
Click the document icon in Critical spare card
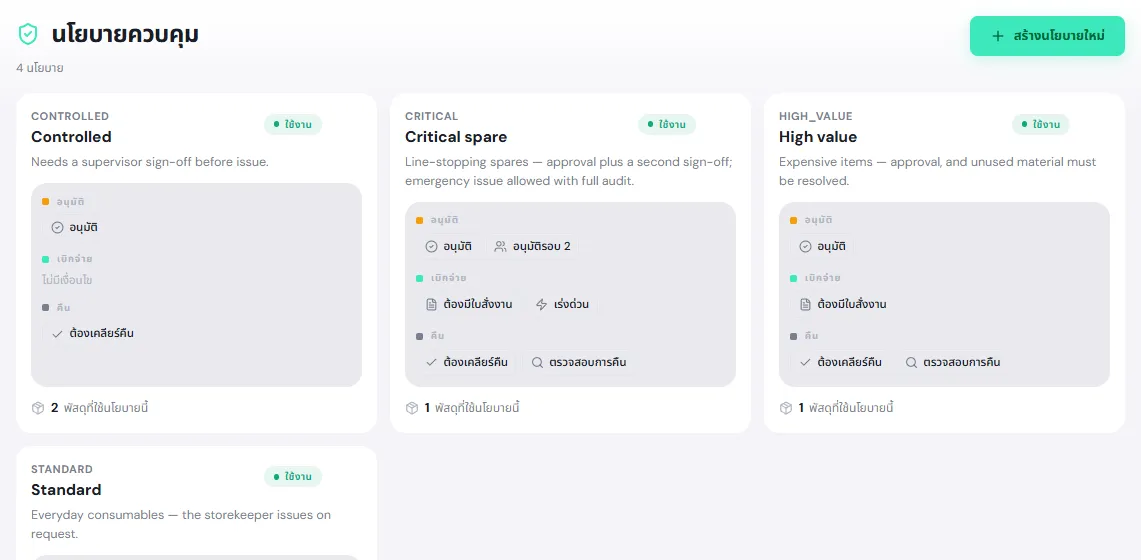(432, 304)
